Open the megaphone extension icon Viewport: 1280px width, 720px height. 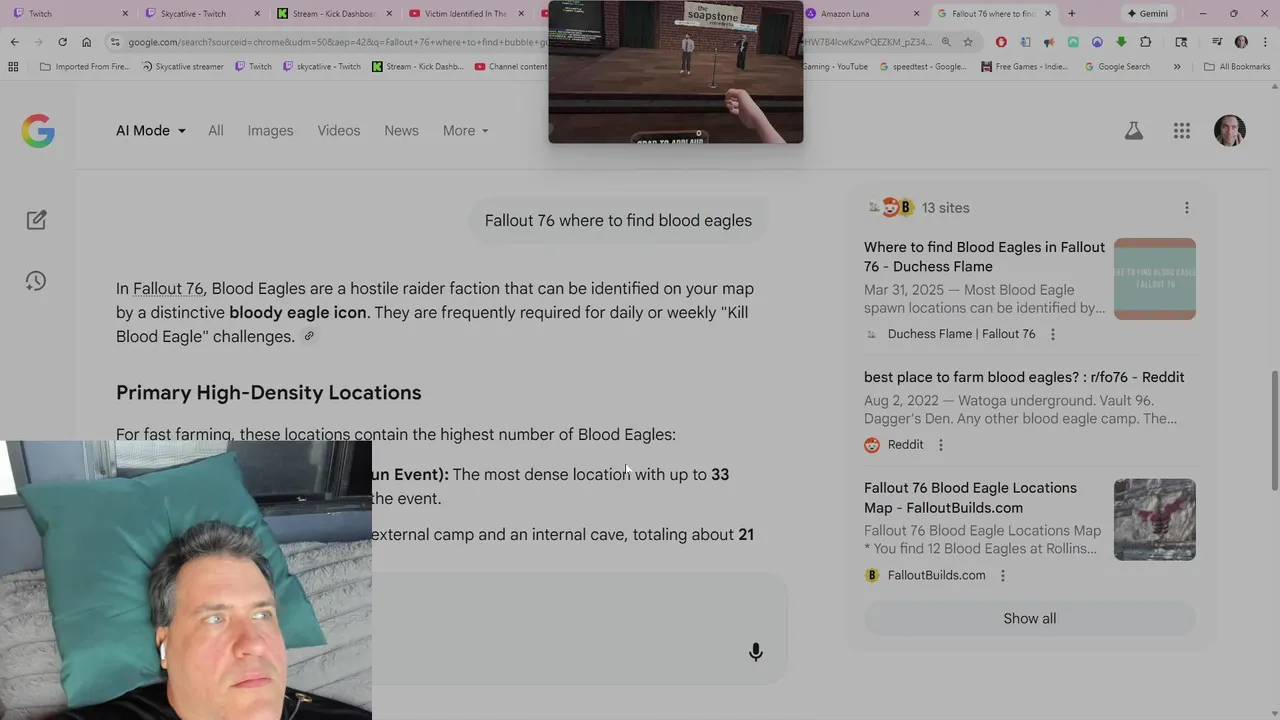(x=1049, y=42)
